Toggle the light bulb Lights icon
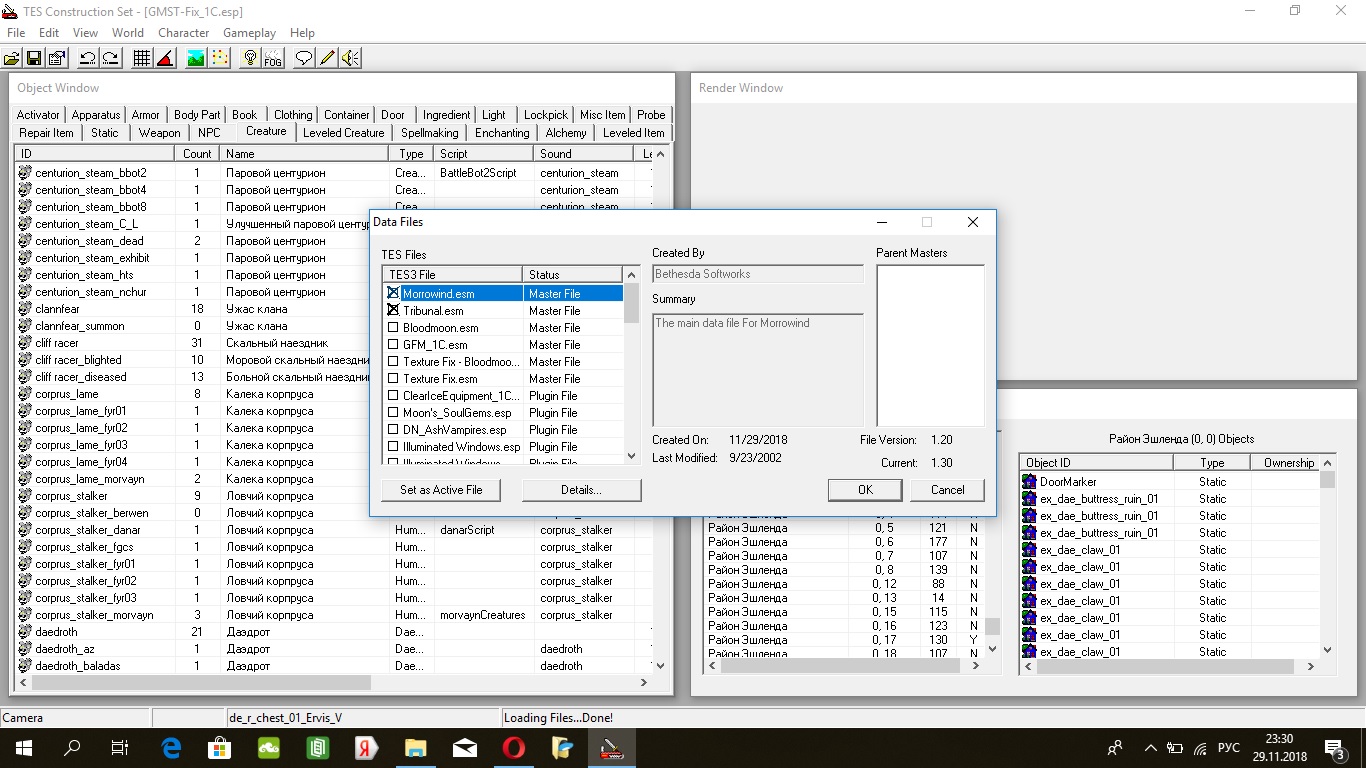 pos(250,58)
